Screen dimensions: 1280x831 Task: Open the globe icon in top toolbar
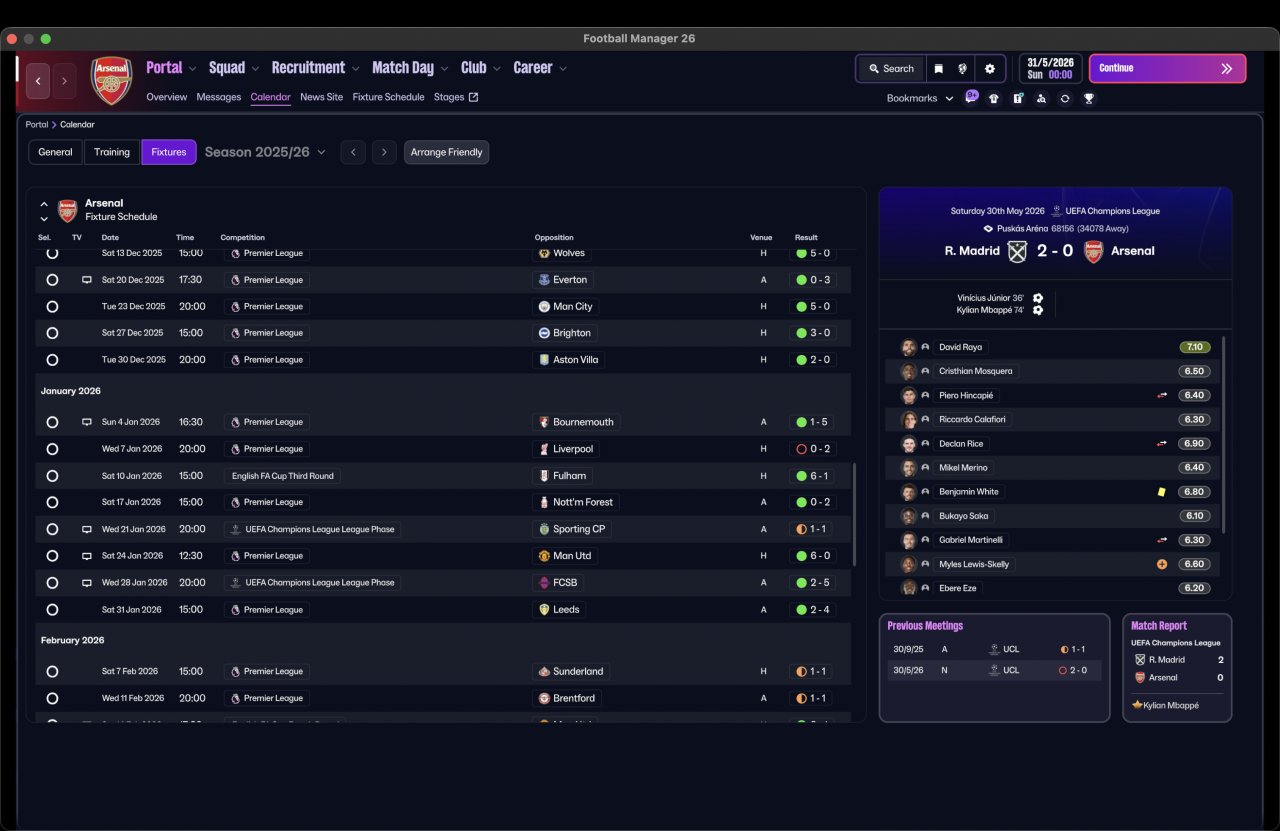(963, 69)
